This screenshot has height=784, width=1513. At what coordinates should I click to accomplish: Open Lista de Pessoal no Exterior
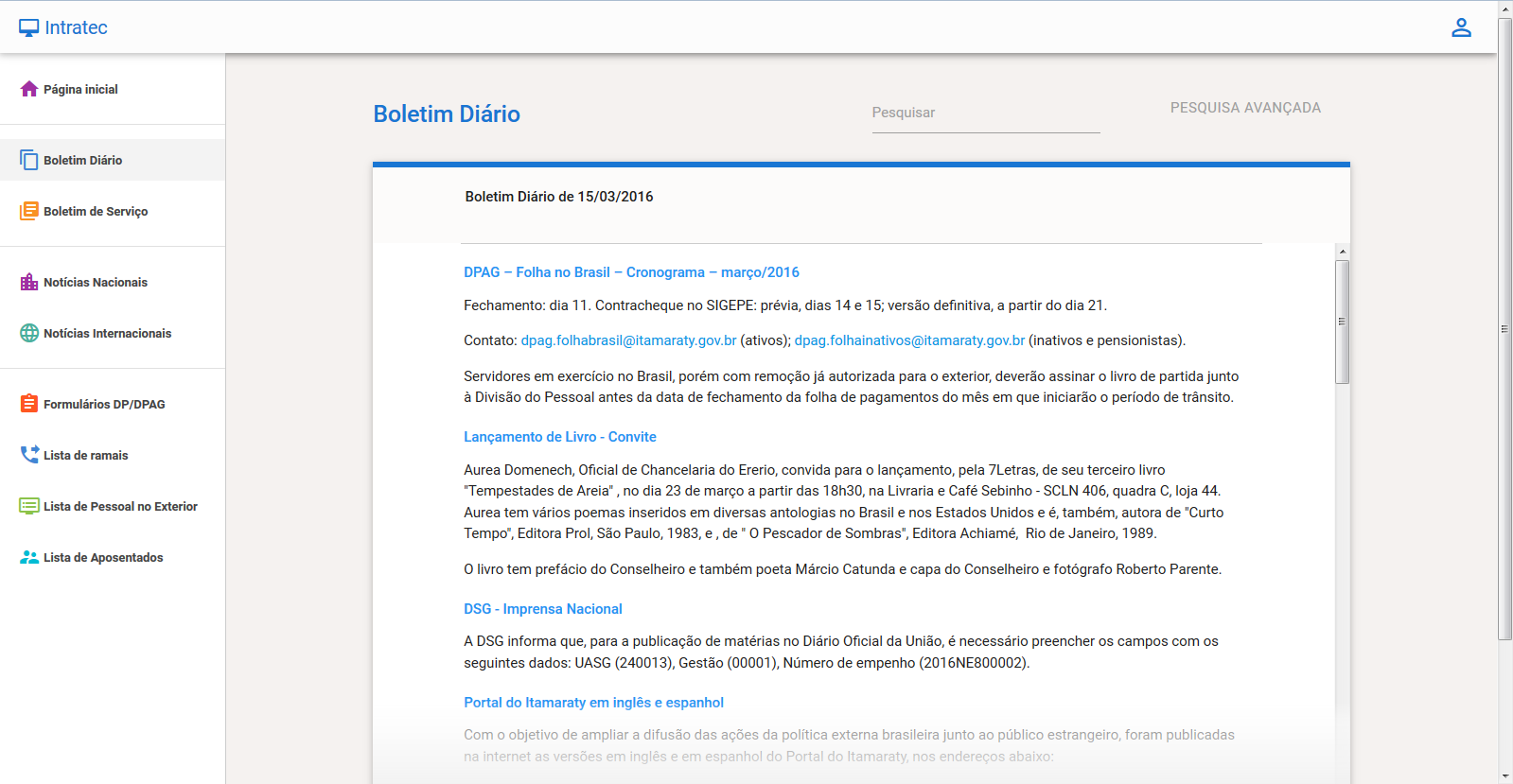click(113, 506)
